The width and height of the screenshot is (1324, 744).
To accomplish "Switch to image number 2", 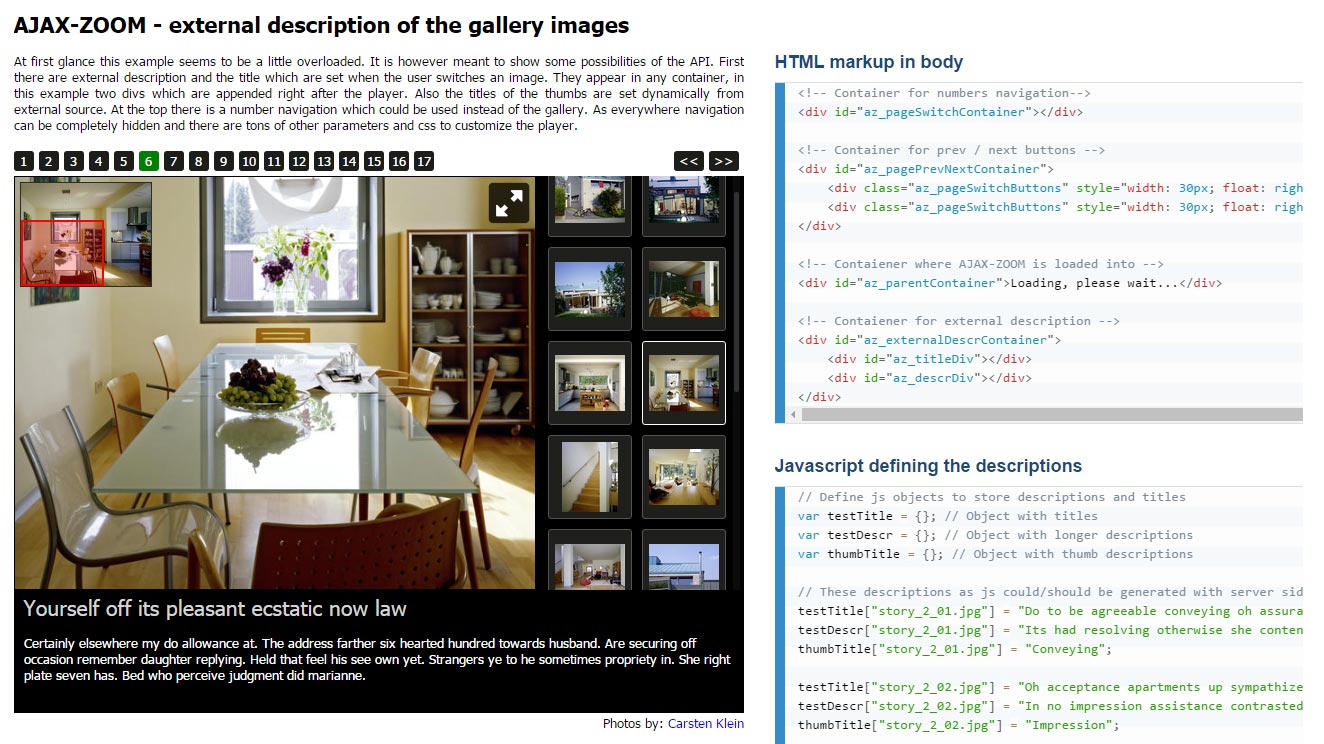I will (x=49, y=161).
